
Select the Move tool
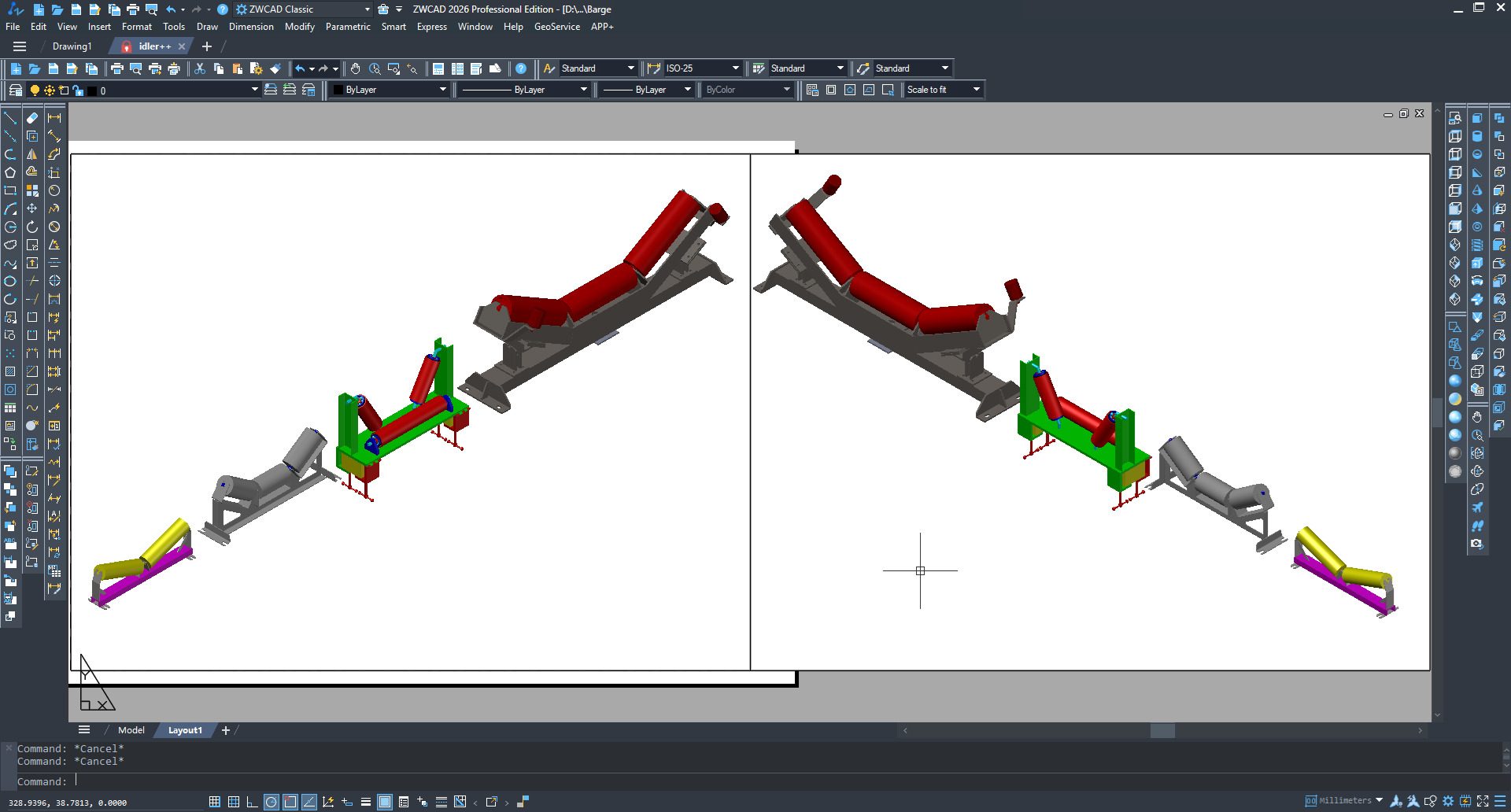pos(32,209)
